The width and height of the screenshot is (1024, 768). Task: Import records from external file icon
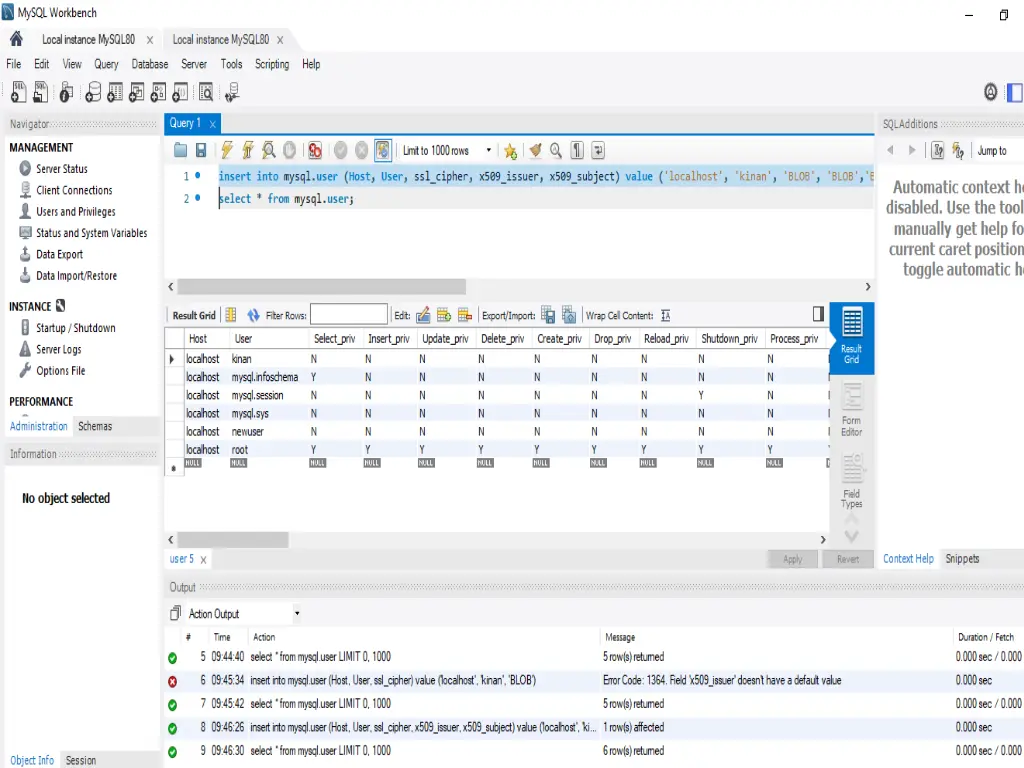[569, 315]
